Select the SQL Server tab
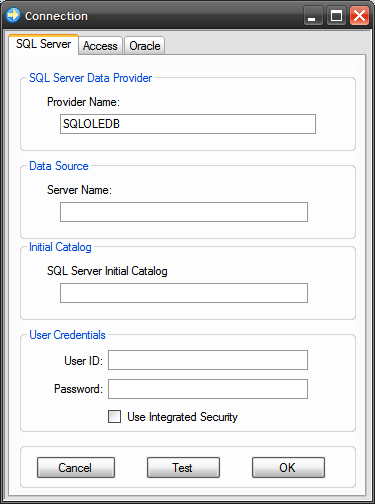The width and height of the screenshot is (375, 504). pyautogui.click(x=43, y=44)
